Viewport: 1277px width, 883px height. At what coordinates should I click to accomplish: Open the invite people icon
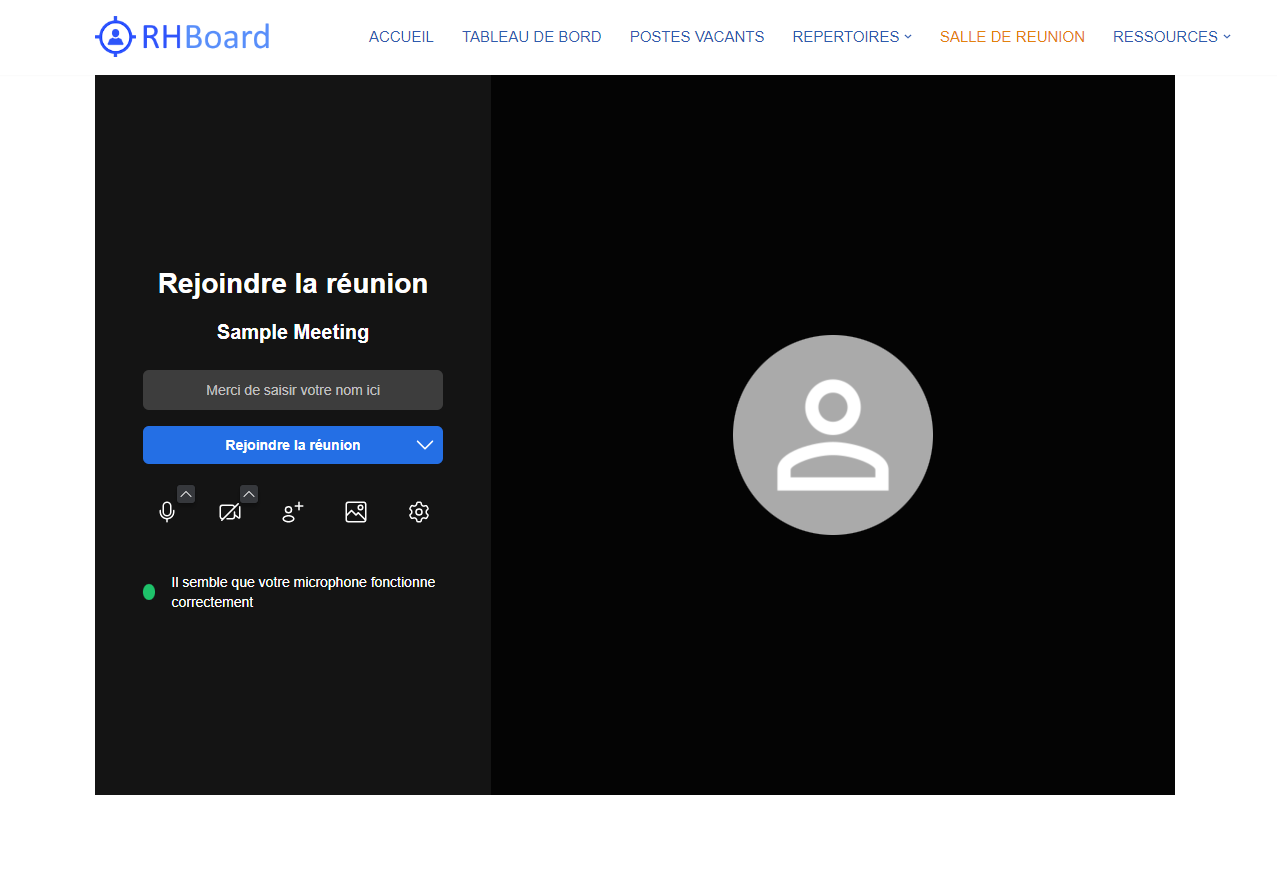point(293,512)
